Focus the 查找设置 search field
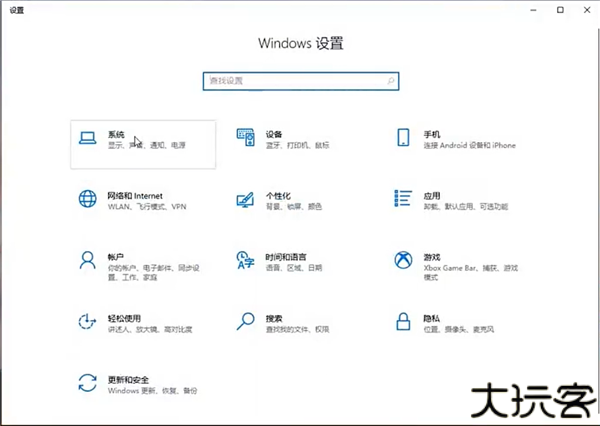600x426 pixels. click(301, 81)
